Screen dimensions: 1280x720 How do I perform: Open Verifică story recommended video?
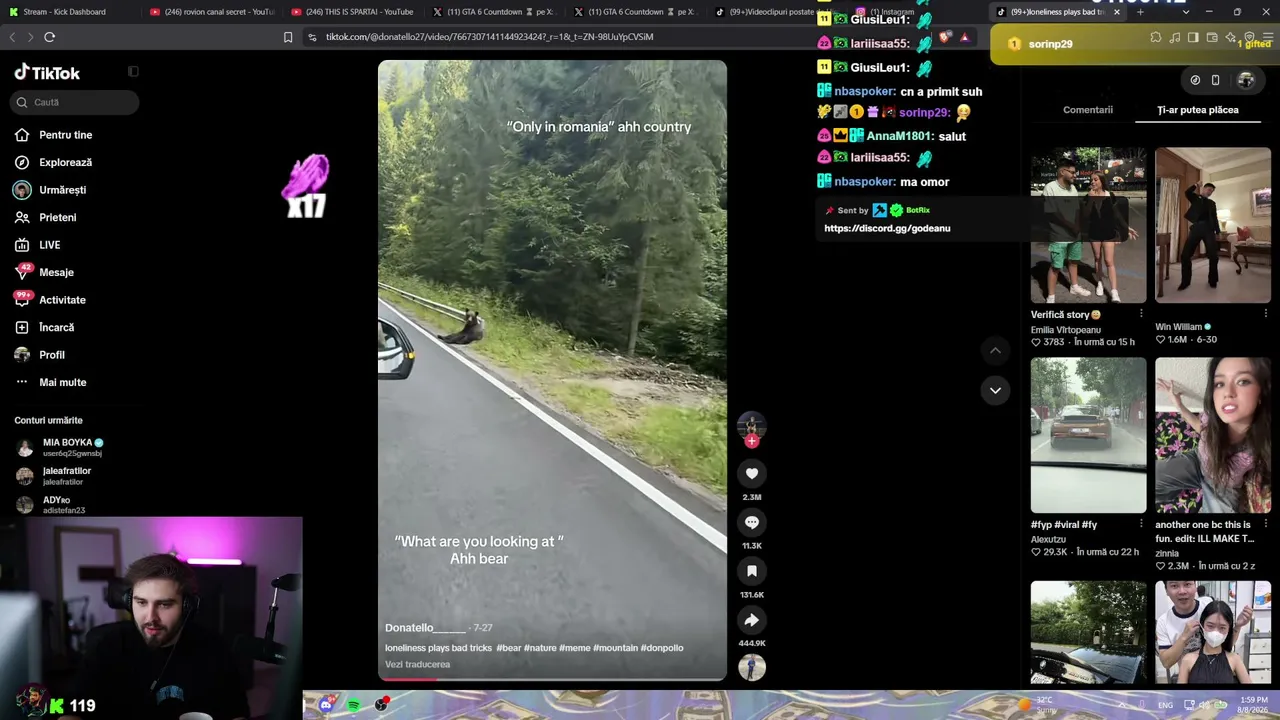click(1088, 225)
